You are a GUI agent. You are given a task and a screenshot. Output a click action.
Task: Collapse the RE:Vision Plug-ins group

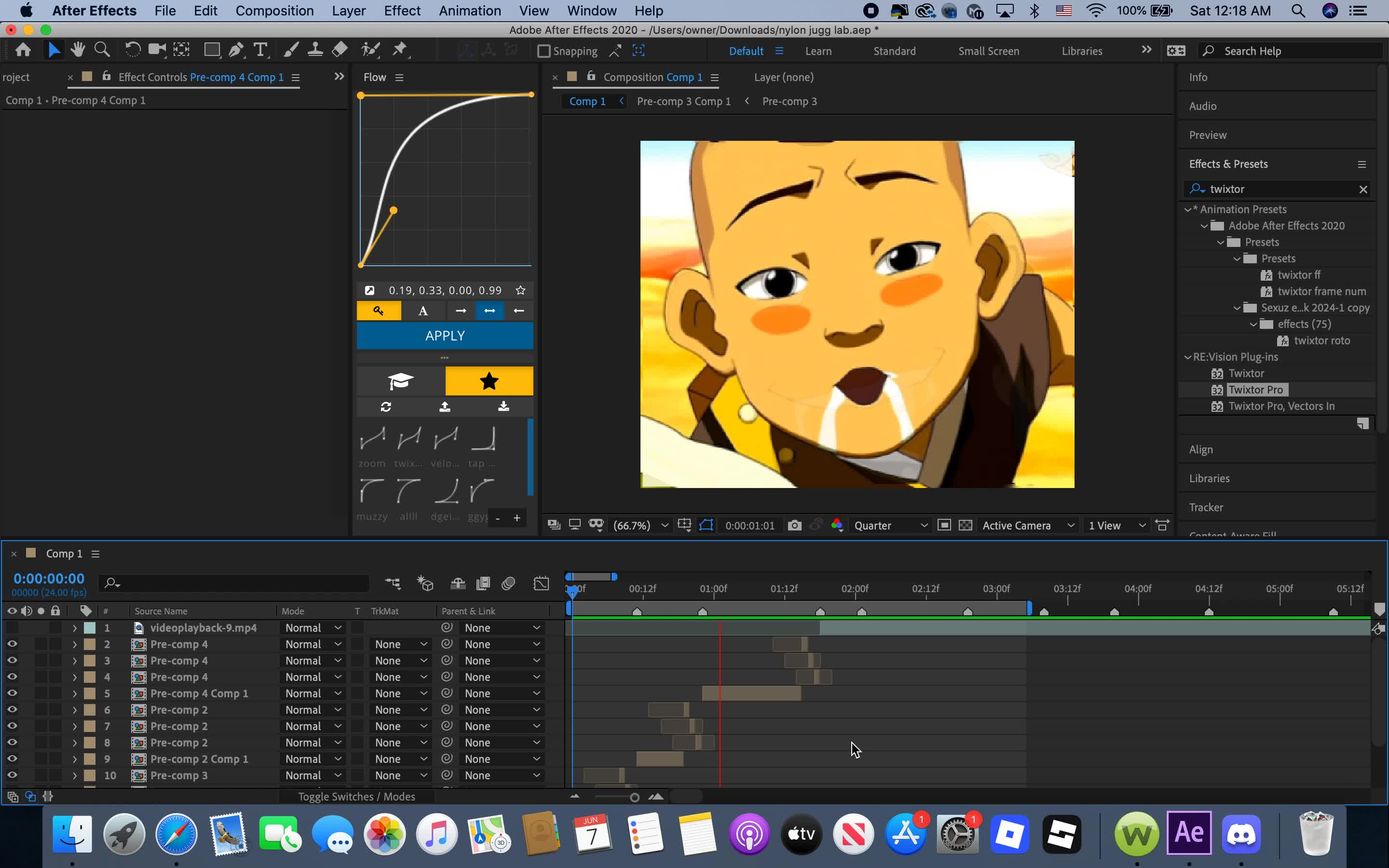point(1187,357)
